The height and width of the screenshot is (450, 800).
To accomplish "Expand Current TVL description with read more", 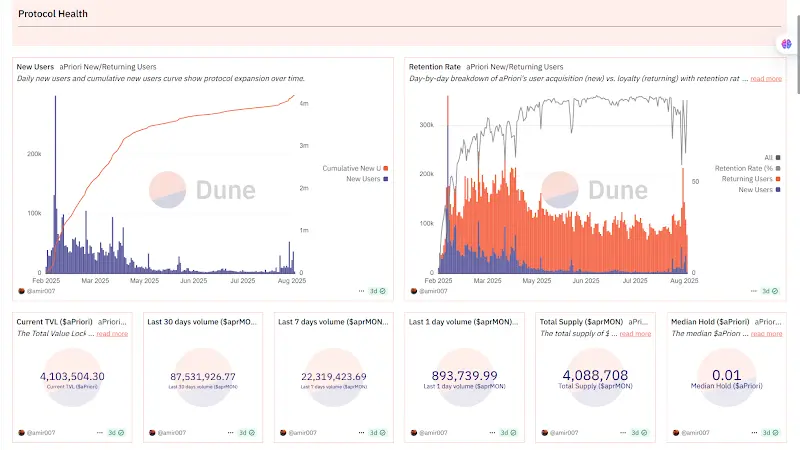I will tap(112, 334).
